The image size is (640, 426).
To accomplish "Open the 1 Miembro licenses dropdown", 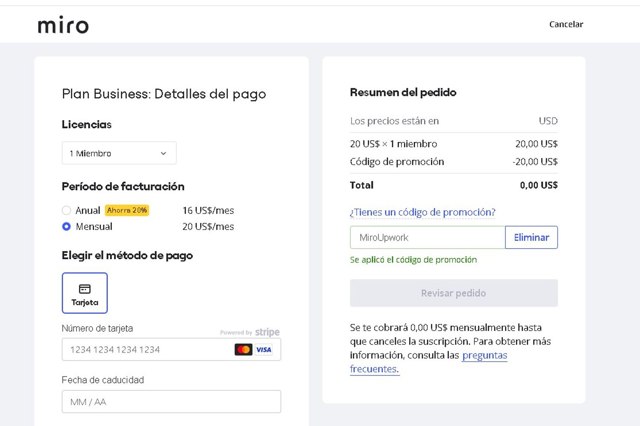I will [x=119, y=153].
